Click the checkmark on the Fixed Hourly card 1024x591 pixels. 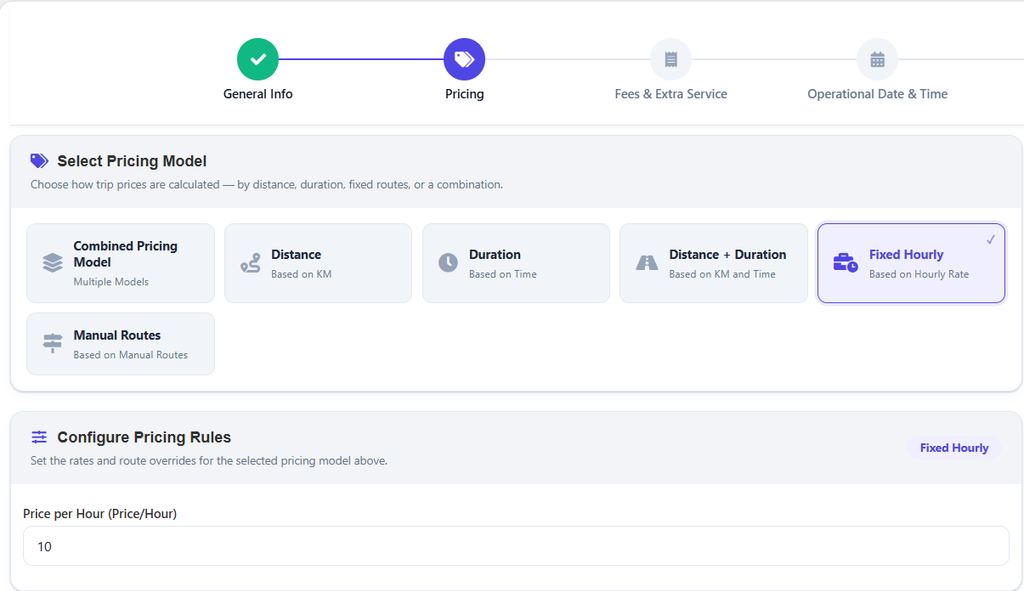coord(991,239)
